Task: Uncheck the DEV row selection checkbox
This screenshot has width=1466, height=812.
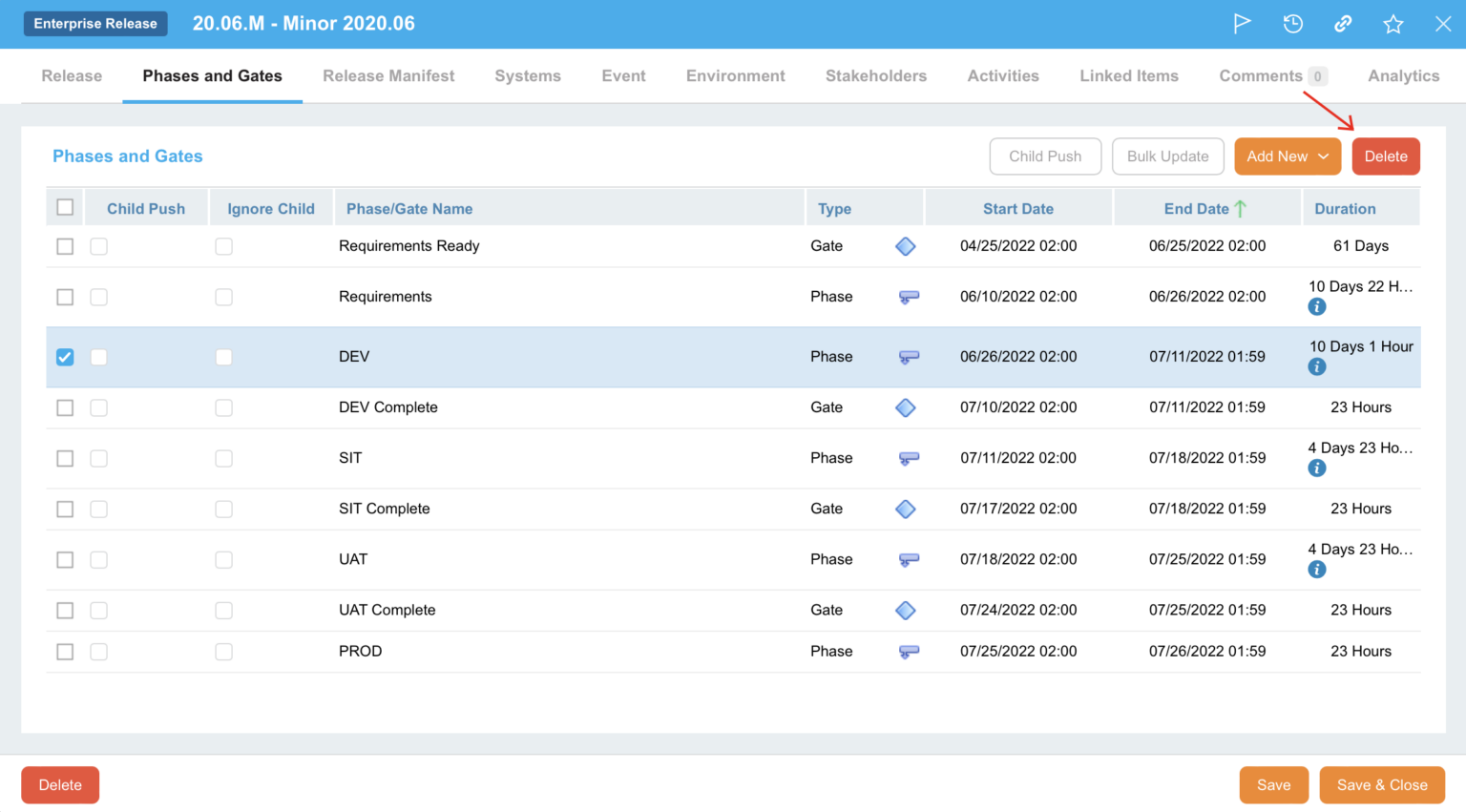Action: [x=65, y=357]
